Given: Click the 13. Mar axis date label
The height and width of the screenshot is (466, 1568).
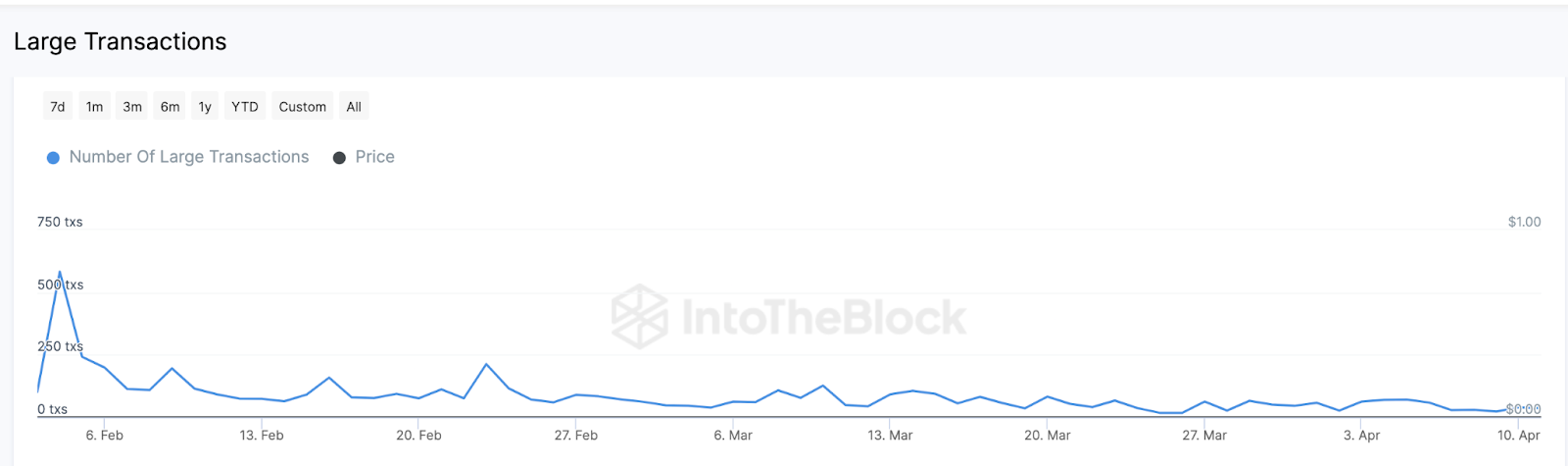Looking at the screenshot, I should [890, 436].
